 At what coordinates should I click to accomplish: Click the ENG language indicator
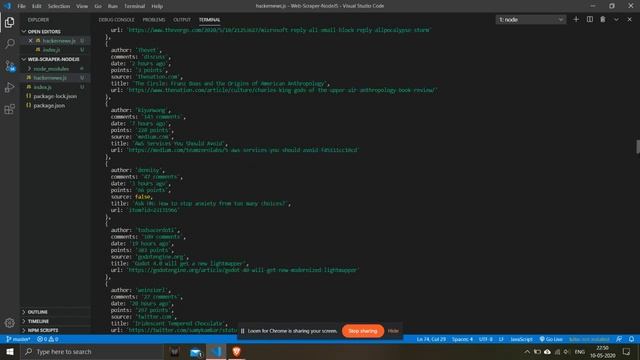click(580, 351)
